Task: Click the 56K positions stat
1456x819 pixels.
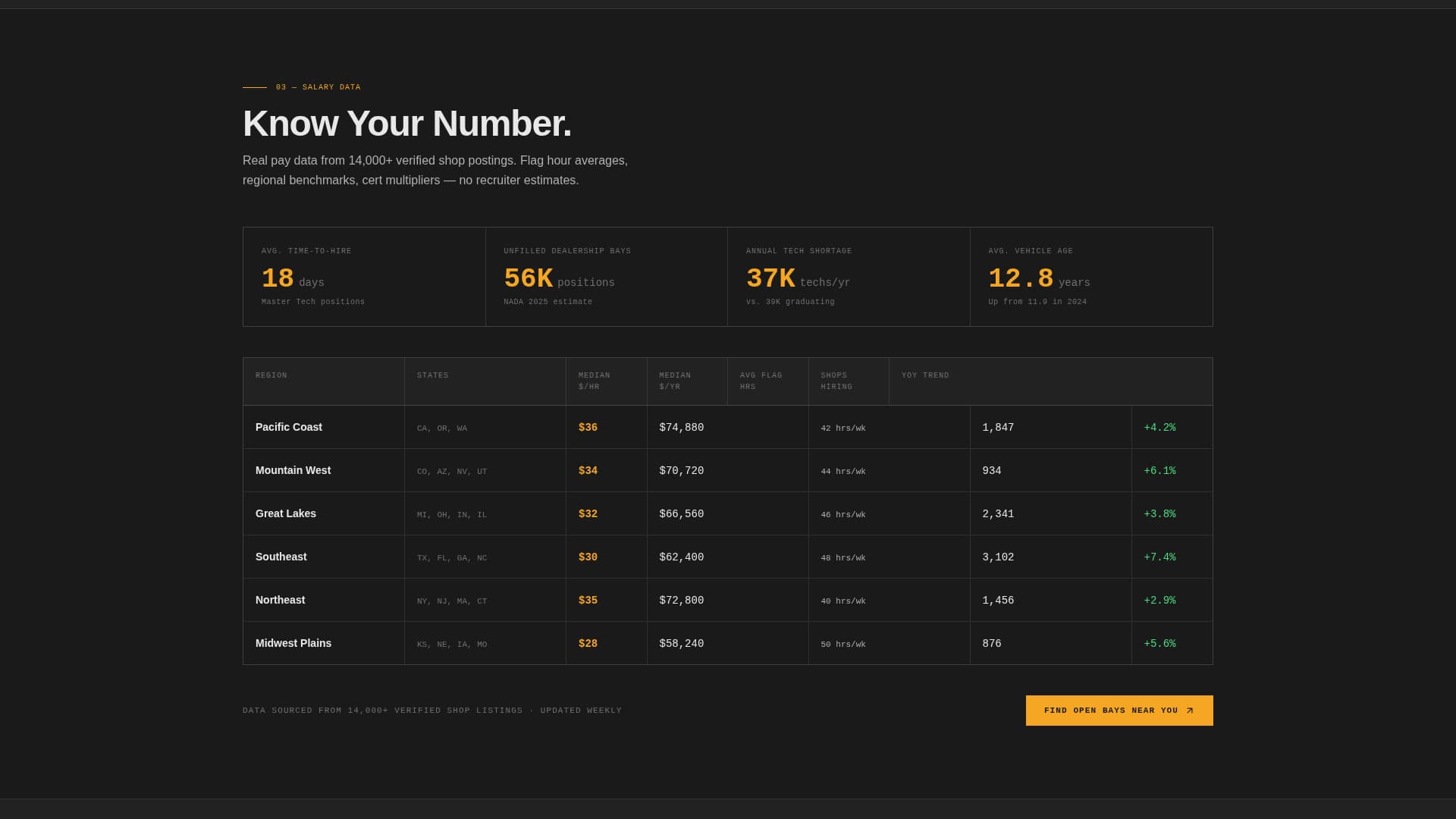Action: click(559, 279)
